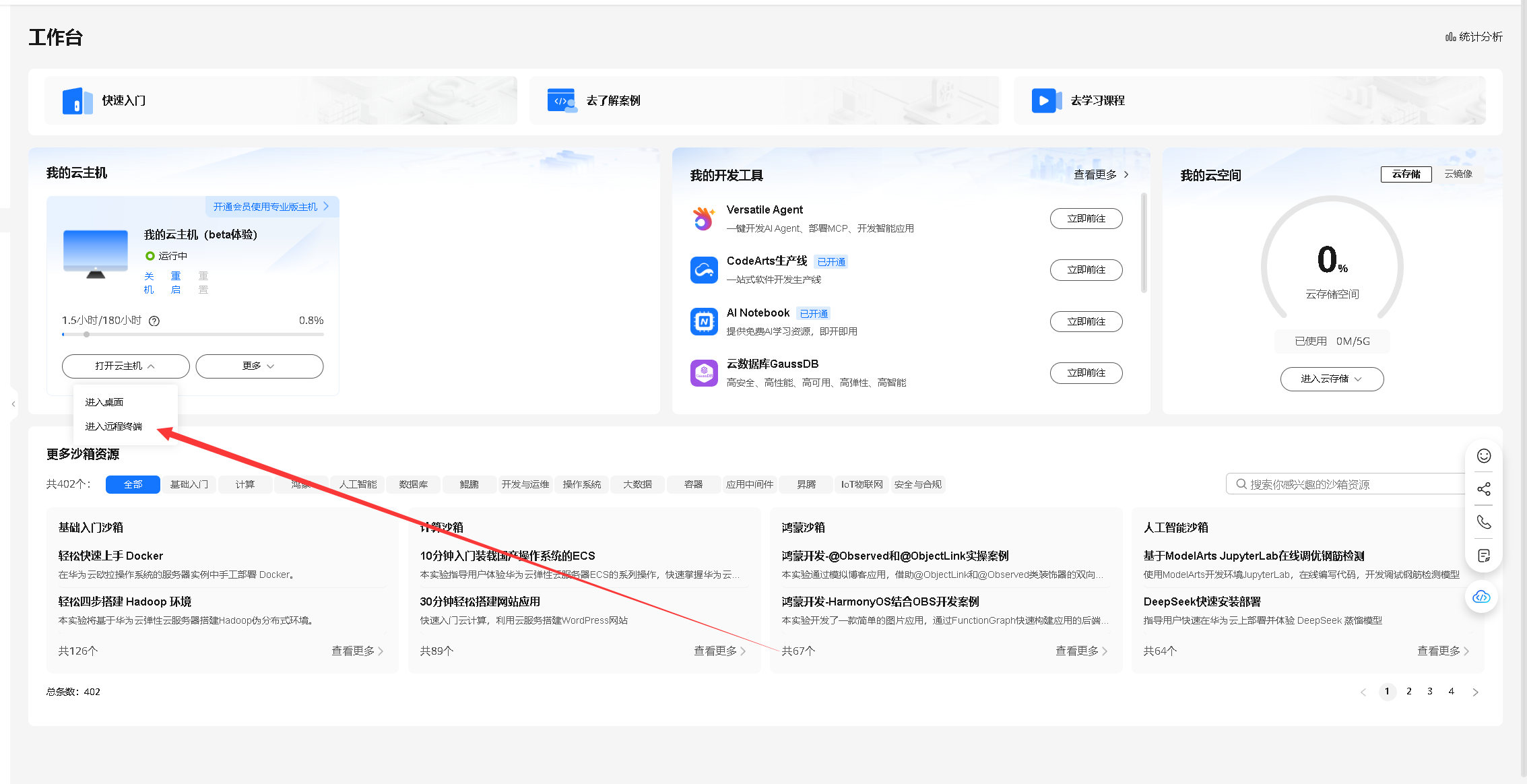
Task: Click the share icon in the right sidebar
Action: click(x=1483, y=489)
